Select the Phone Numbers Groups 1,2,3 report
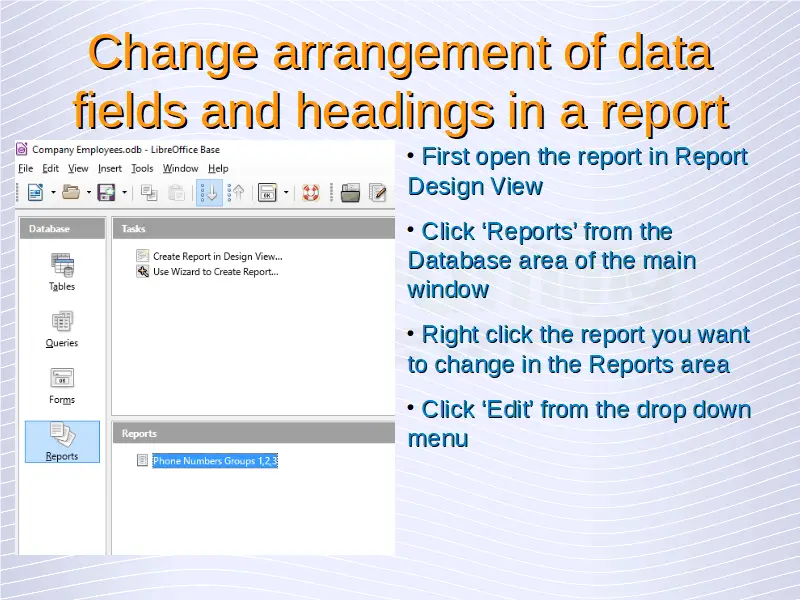 [x=215, y=461]
